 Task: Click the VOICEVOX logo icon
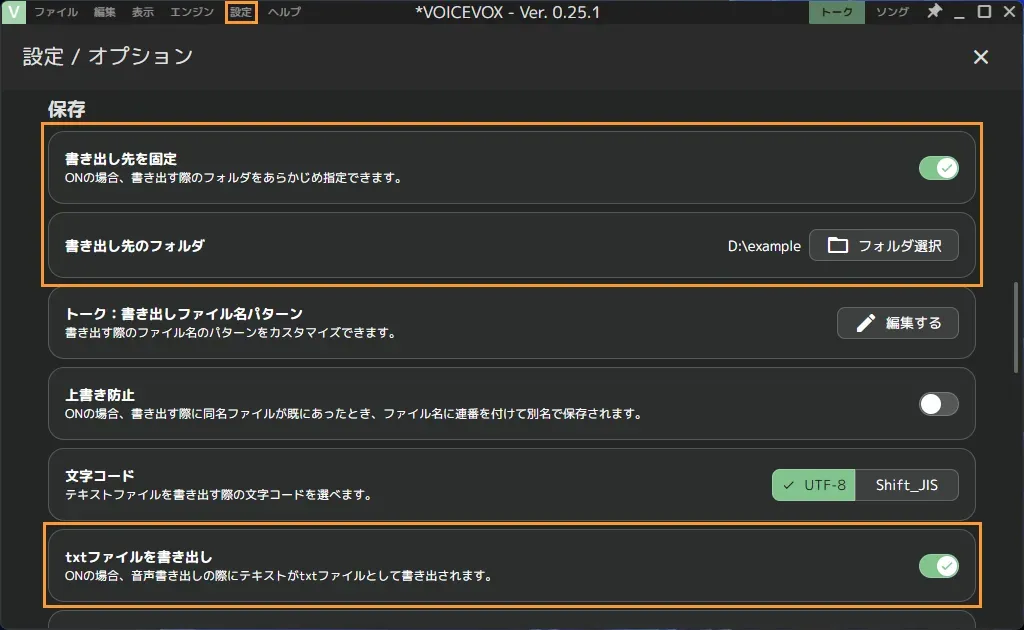(14, 12)
